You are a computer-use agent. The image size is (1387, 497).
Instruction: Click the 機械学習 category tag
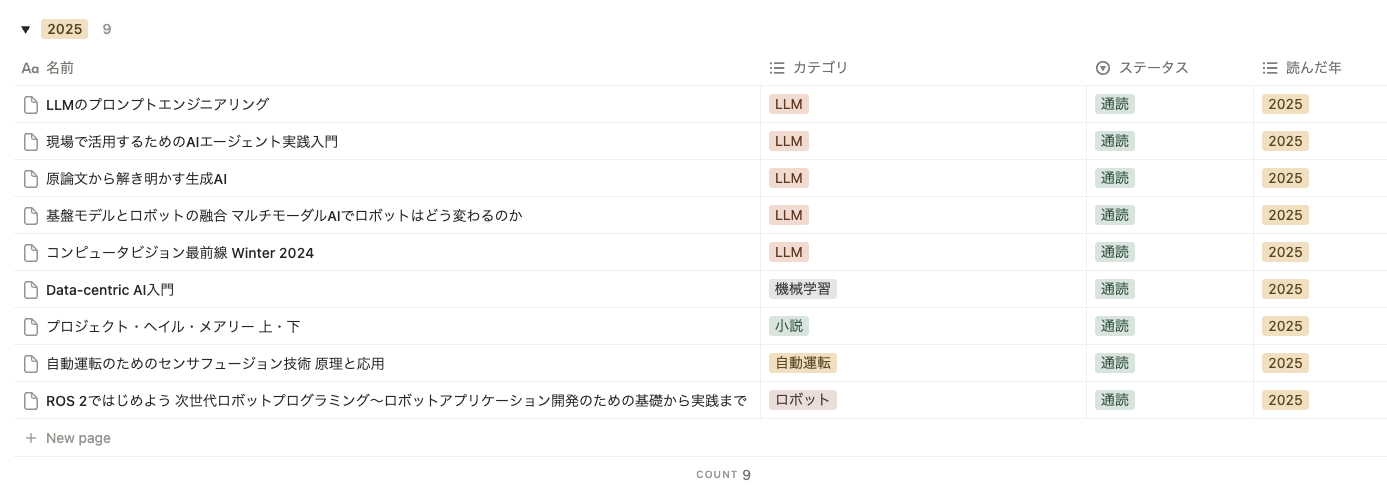[803, 289]
